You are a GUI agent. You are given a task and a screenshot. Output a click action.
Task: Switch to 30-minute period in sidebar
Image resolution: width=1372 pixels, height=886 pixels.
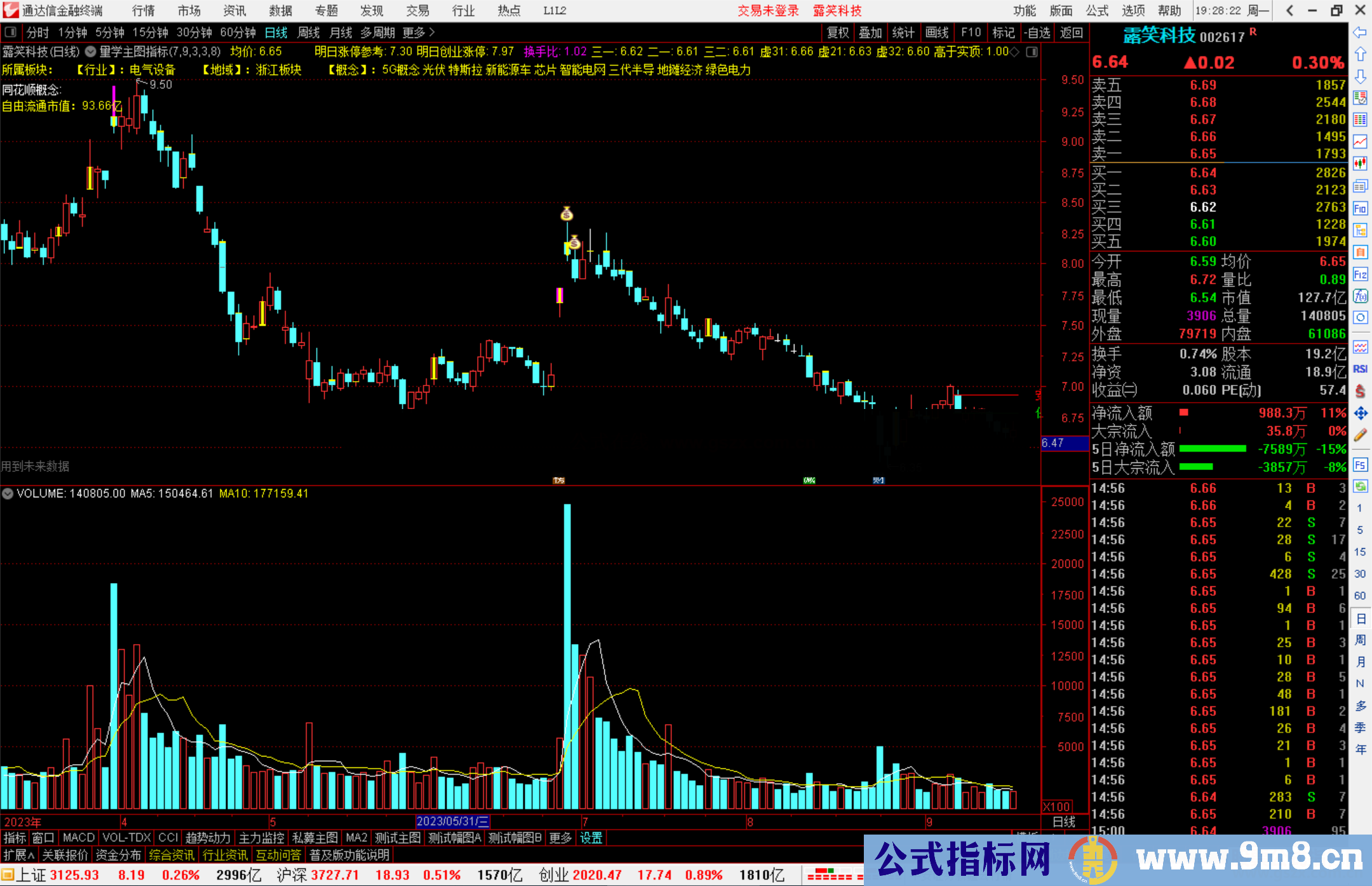[x=1360, y=574]
